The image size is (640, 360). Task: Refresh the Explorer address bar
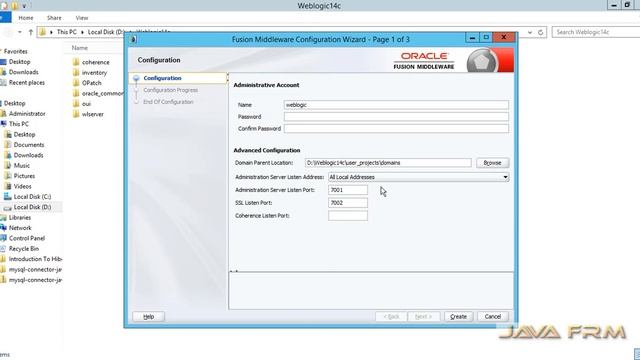click(x=540, y=32)
